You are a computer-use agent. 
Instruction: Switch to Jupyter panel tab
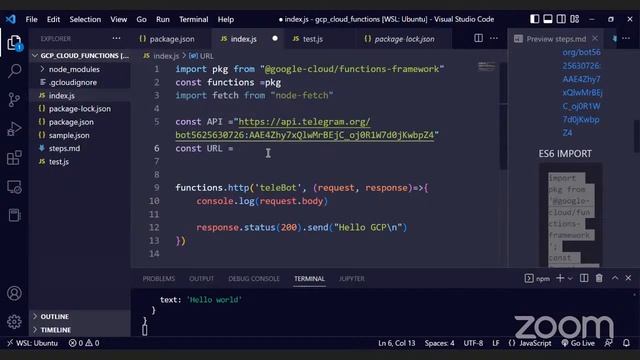(351, 278)
